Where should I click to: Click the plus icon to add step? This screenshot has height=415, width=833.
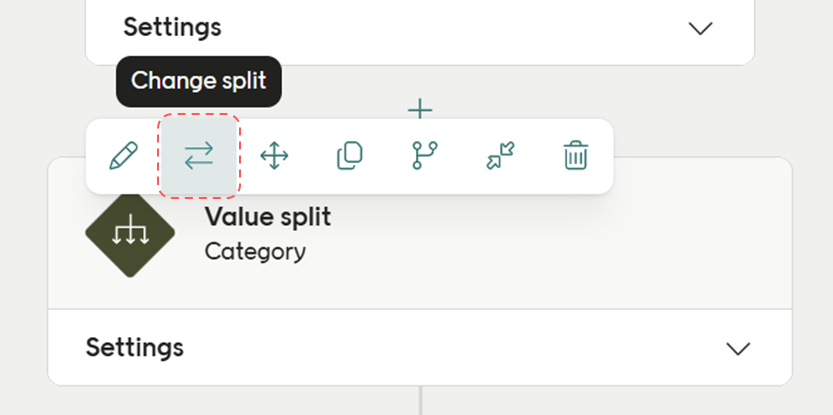[x=420, y=108]
